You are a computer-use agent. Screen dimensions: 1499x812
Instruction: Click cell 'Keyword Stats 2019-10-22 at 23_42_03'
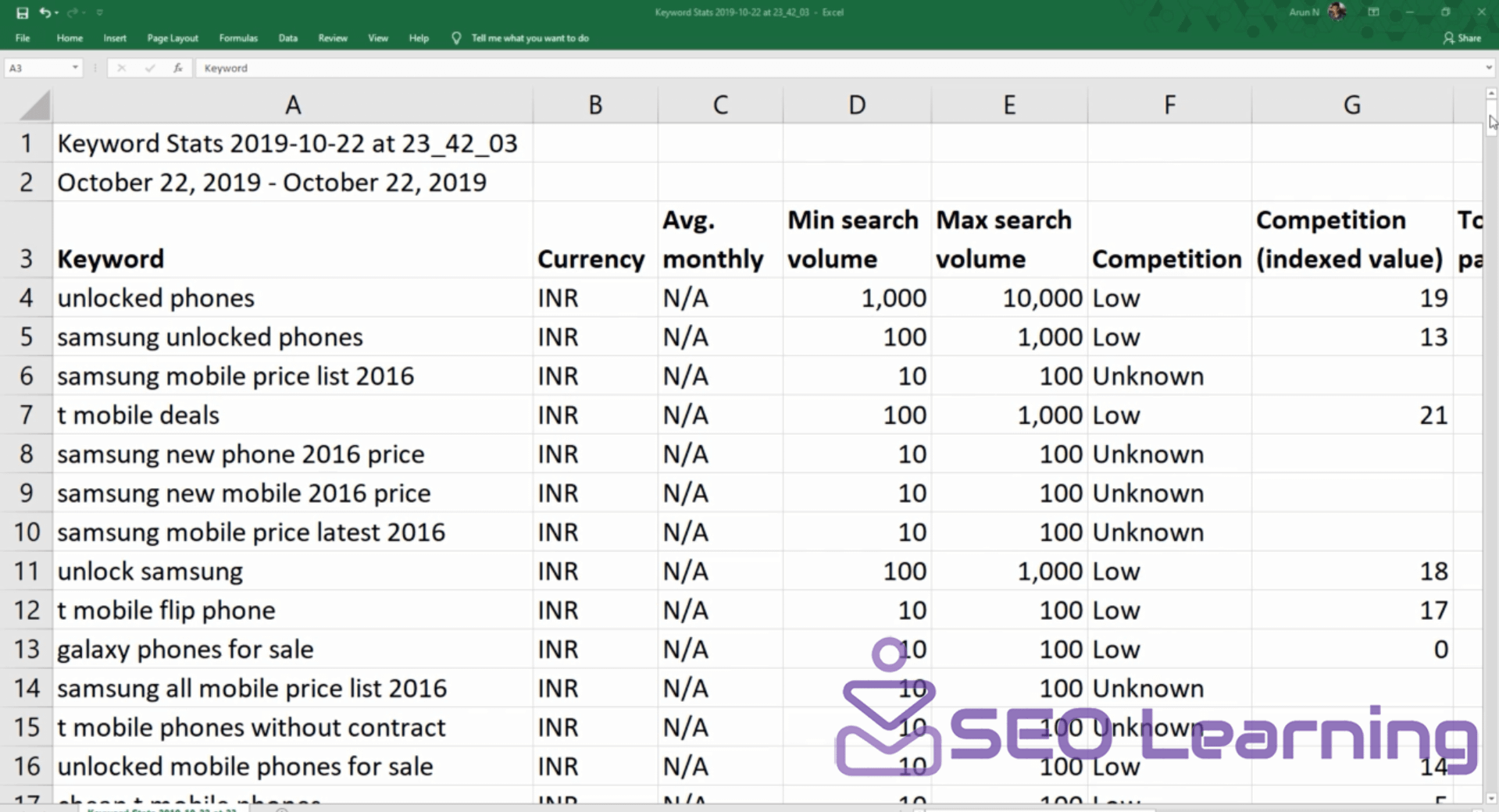click(293, 143)
